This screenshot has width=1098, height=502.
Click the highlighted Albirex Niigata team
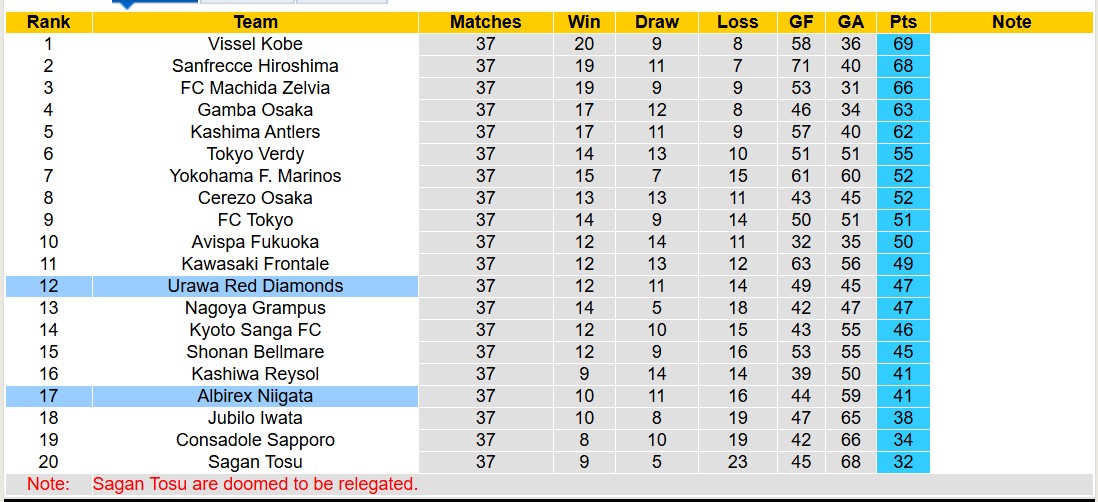click(255, 396)
